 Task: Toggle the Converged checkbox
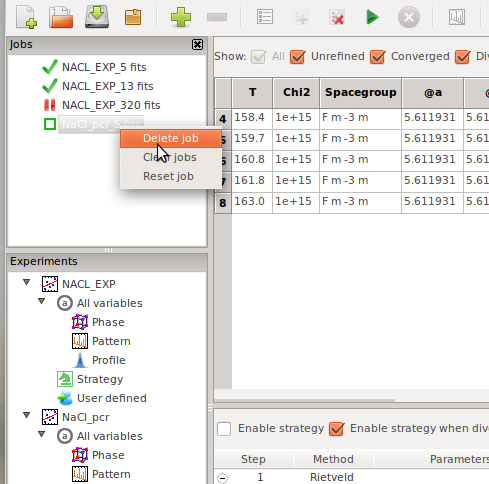tap(378, 57)
